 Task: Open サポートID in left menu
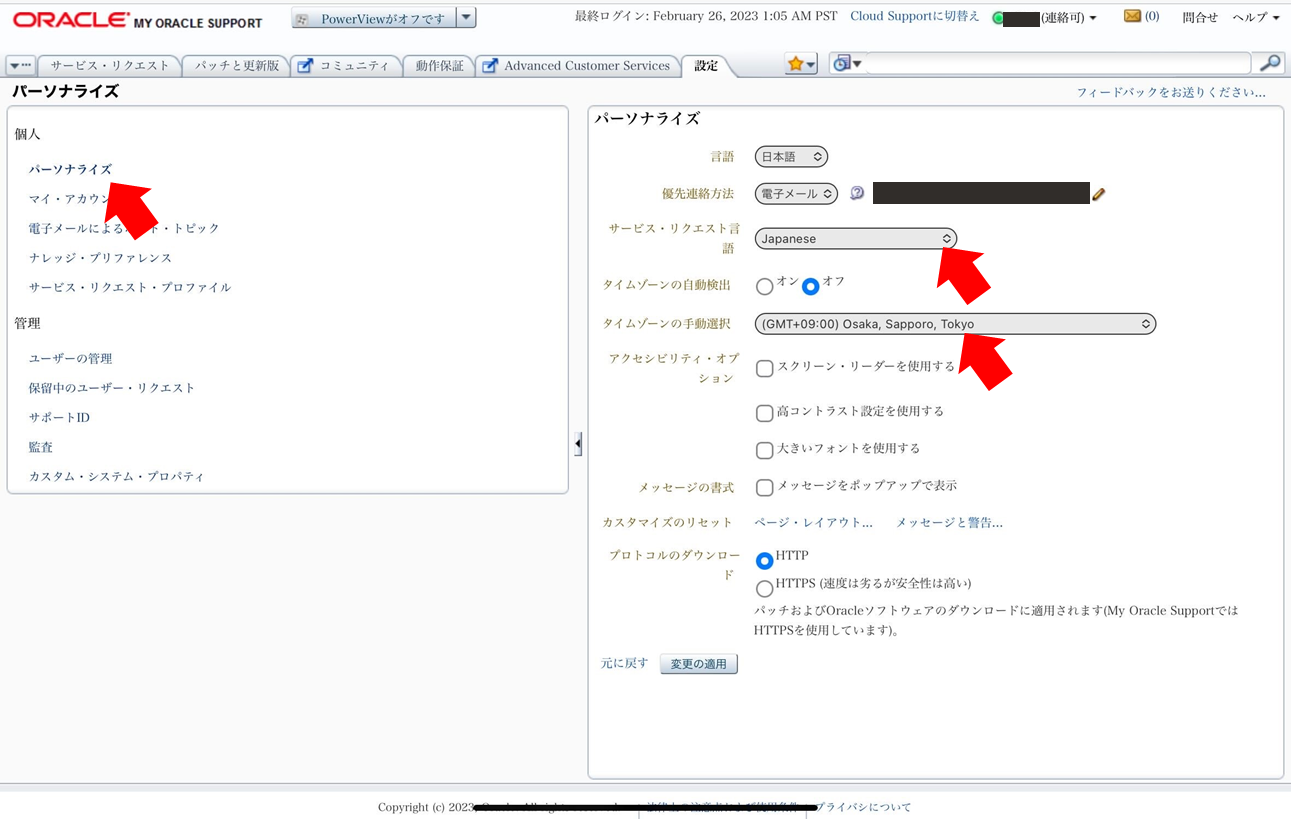59,418
